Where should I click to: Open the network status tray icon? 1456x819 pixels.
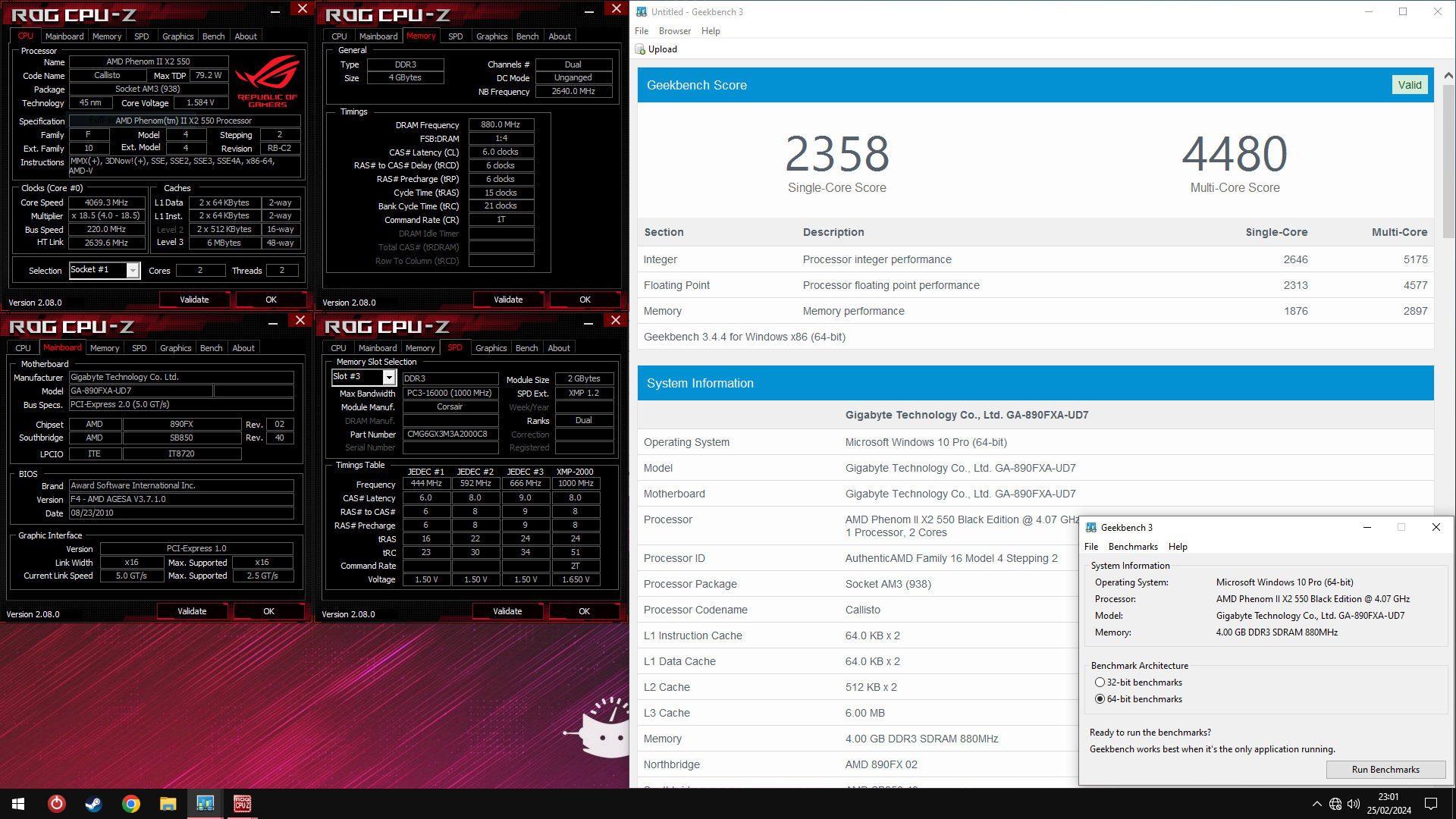(1335, 804)
